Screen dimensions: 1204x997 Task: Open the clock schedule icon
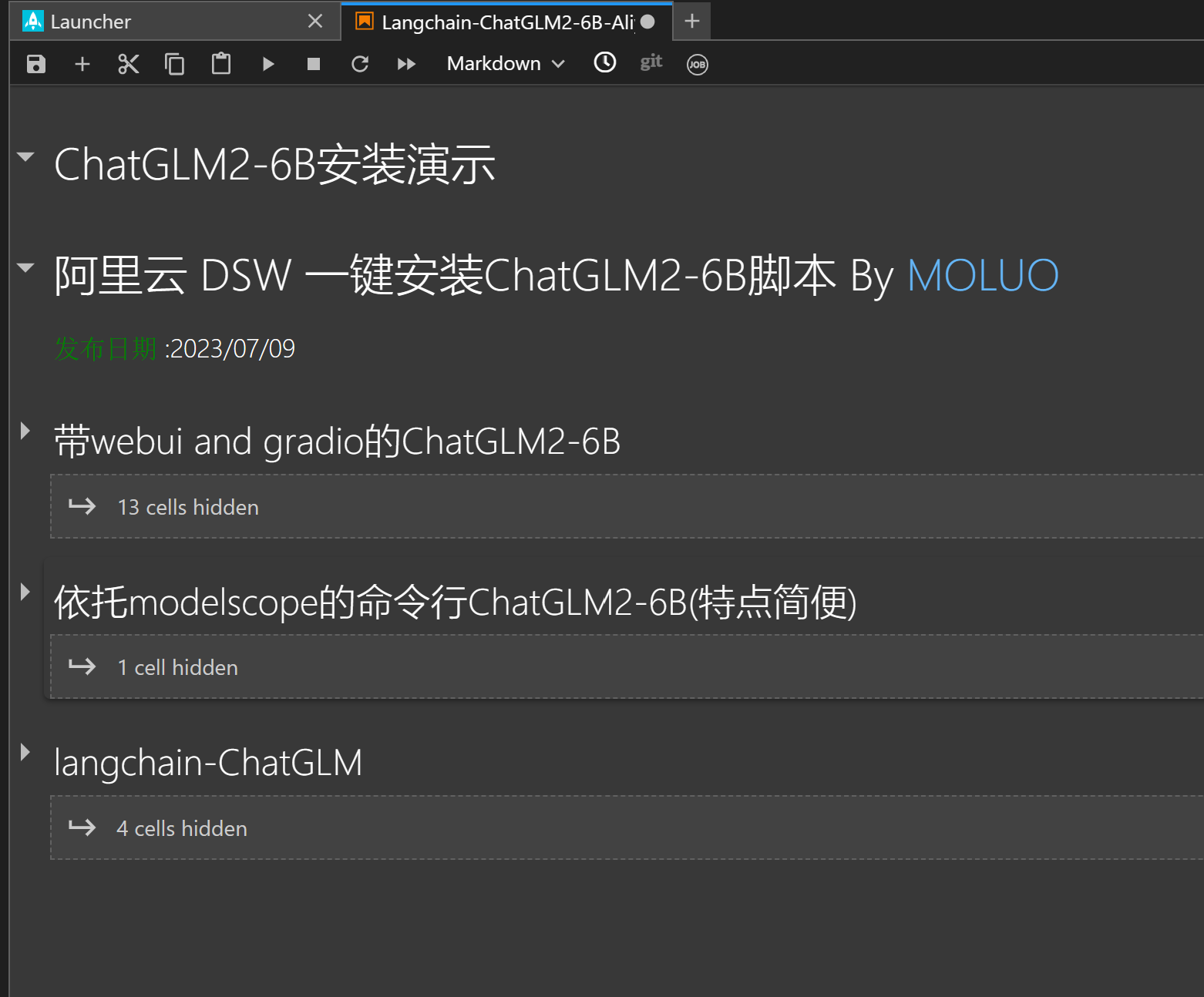pyautogui.click(x=605, y=63)
